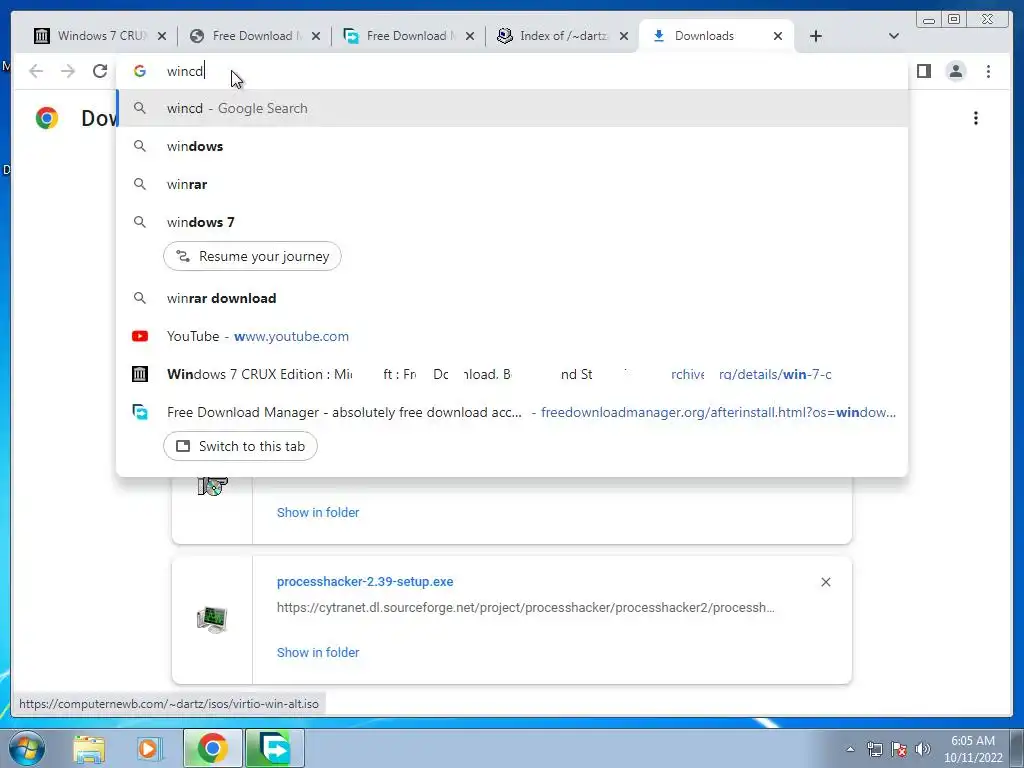1024x768 pixels.
Task: Go forward with the forward arrow
Action: pyautogui.click(x=68, y=71)
